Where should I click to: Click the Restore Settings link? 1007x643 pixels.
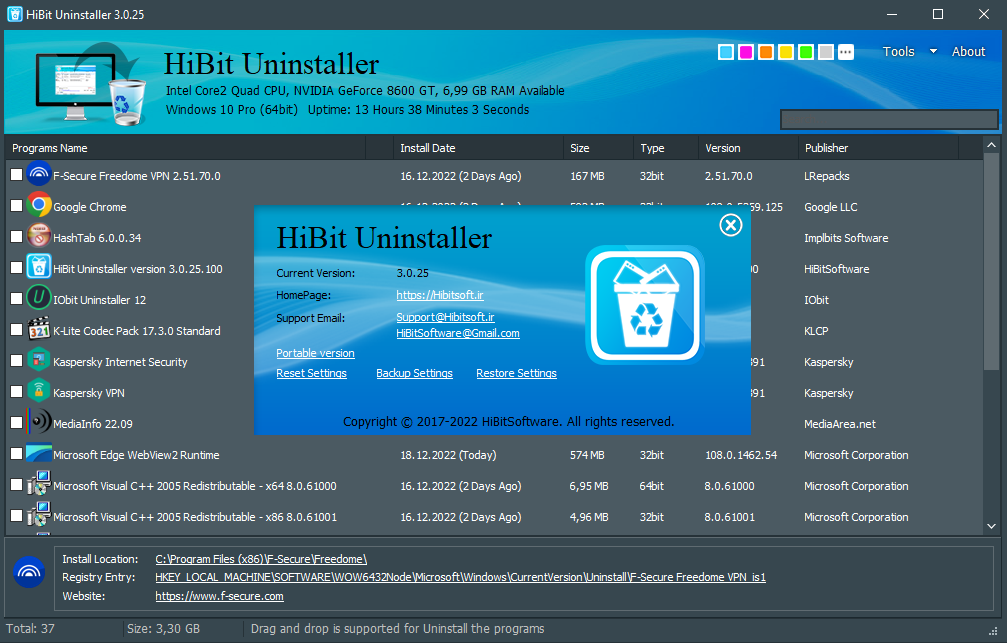tap(516, 373)
